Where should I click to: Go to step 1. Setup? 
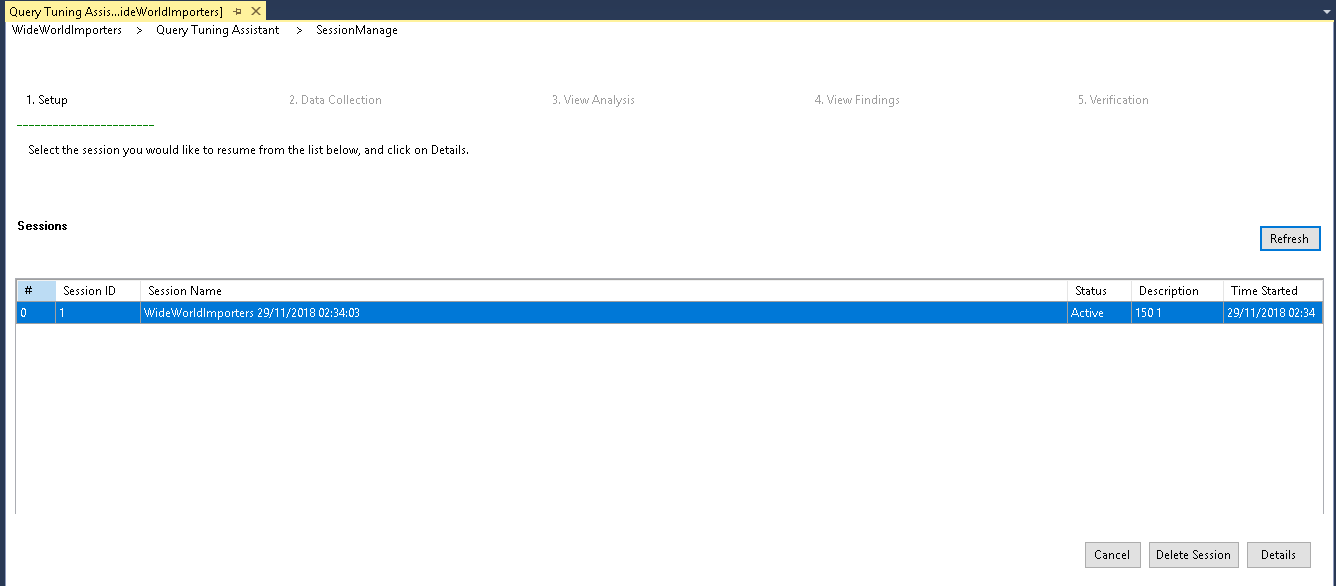pos(47,100)
